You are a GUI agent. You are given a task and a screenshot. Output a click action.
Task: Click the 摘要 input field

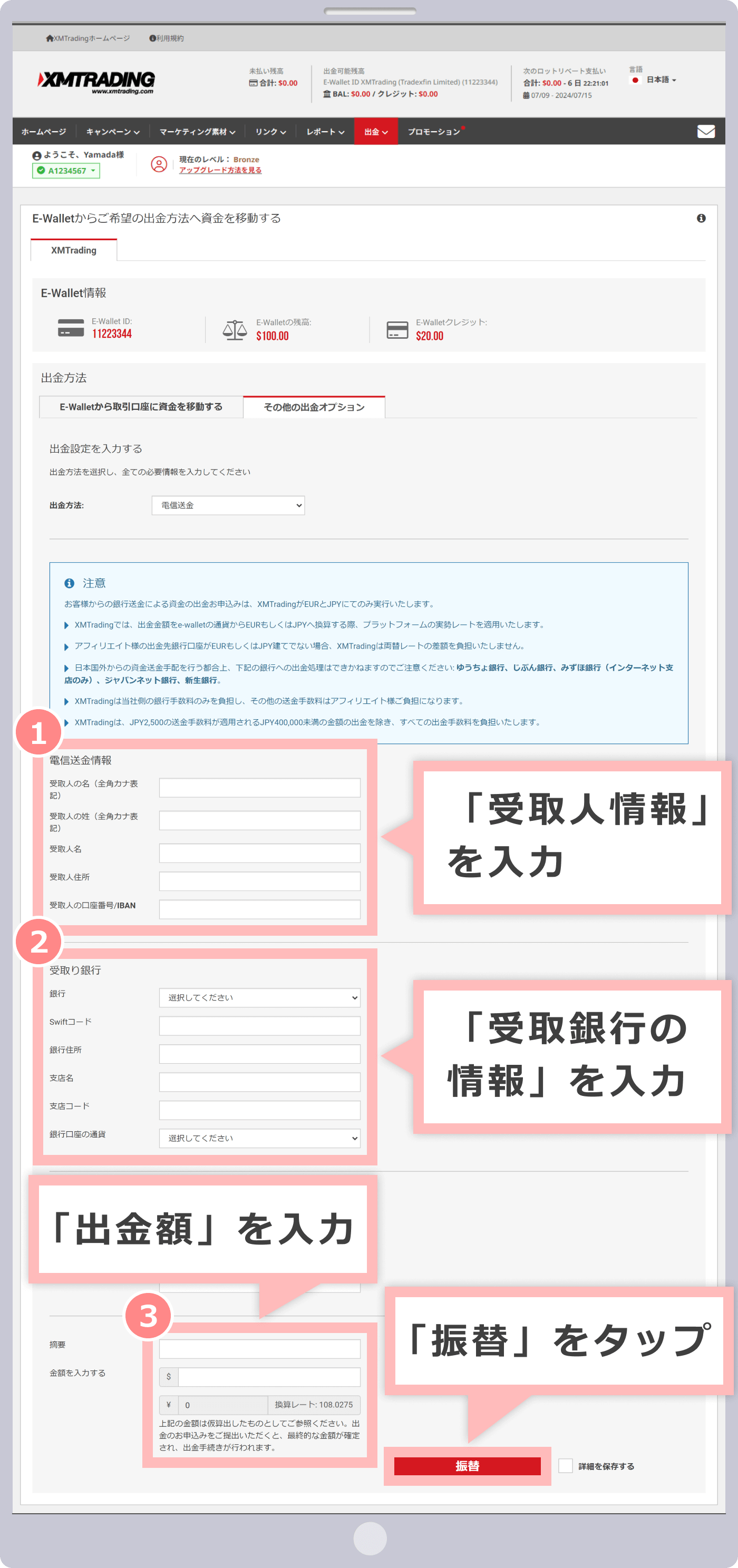click(259, 1349)
